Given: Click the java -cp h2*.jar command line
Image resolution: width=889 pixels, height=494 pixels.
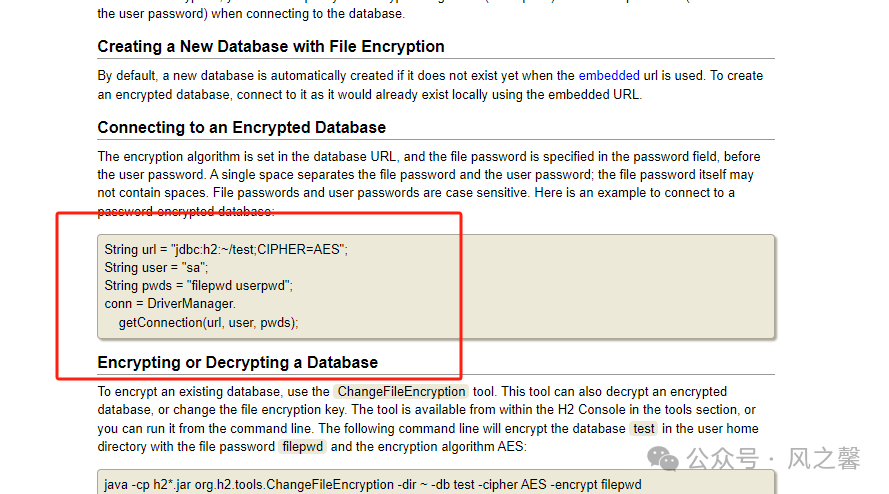Looking at the screenshot, I should (372, 485).
